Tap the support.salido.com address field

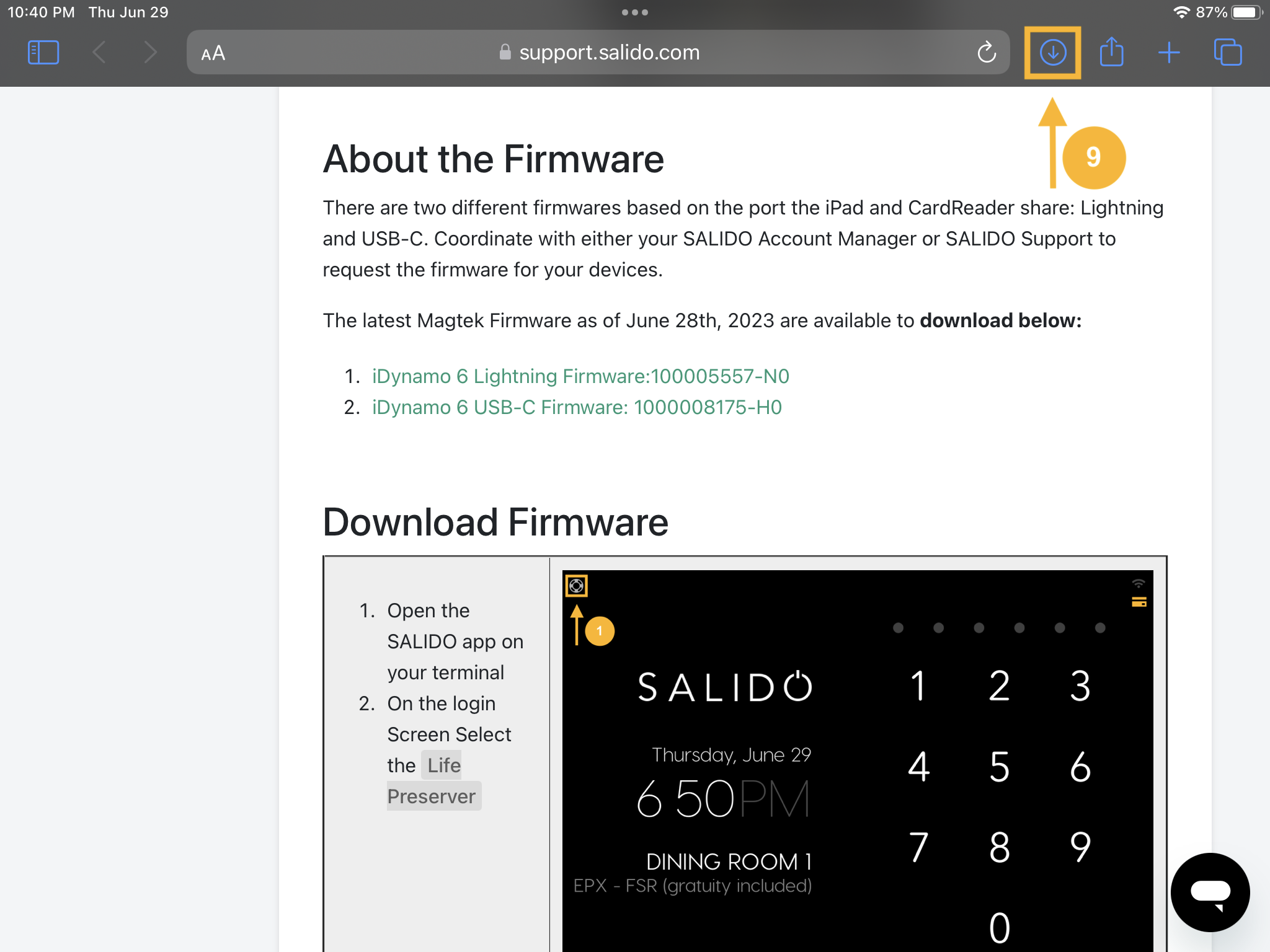[x=598, y=53]
